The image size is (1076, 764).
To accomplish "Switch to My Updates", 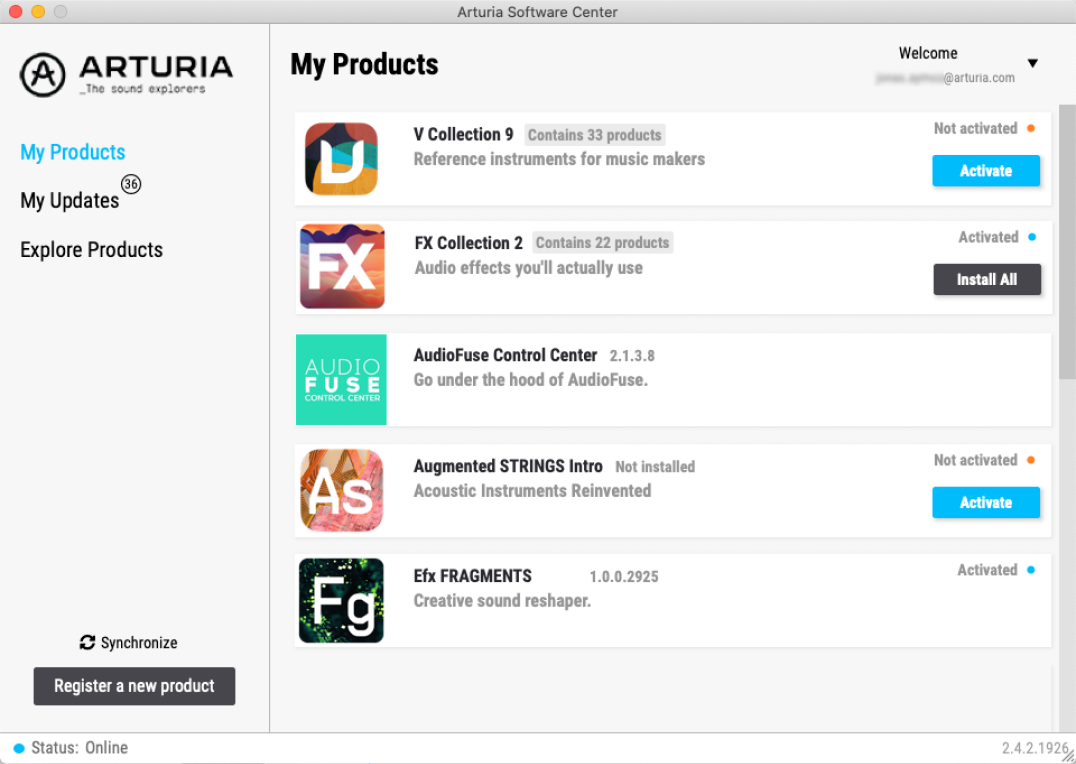I will coord(69,201).
